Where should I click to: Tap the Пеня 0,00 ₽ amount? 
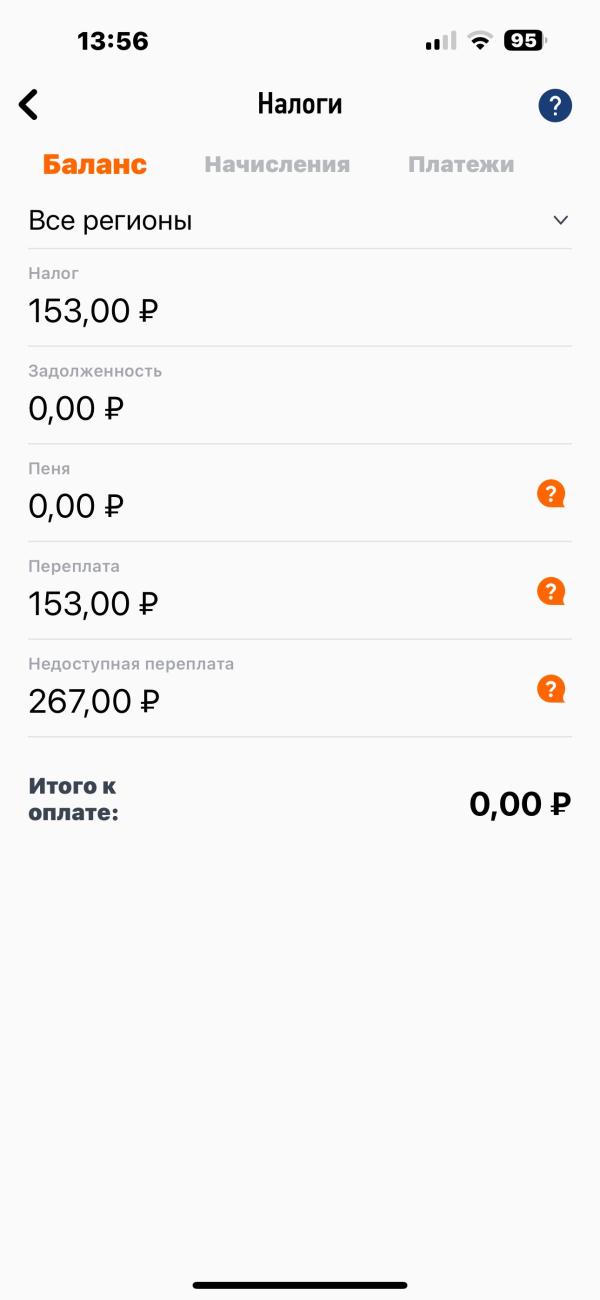click(76, 506)
